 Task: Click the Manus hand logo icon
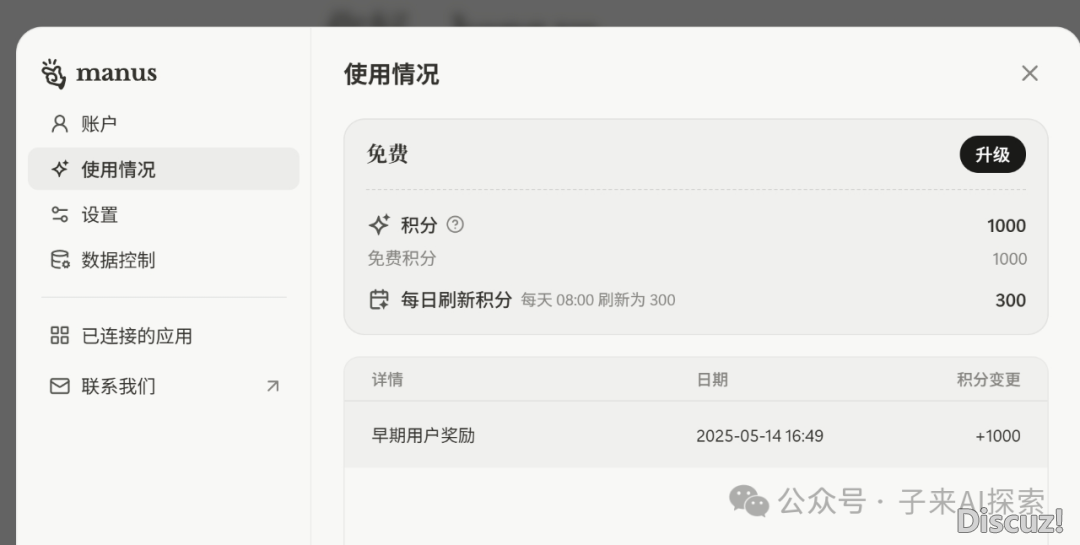(x=53, y=74)
